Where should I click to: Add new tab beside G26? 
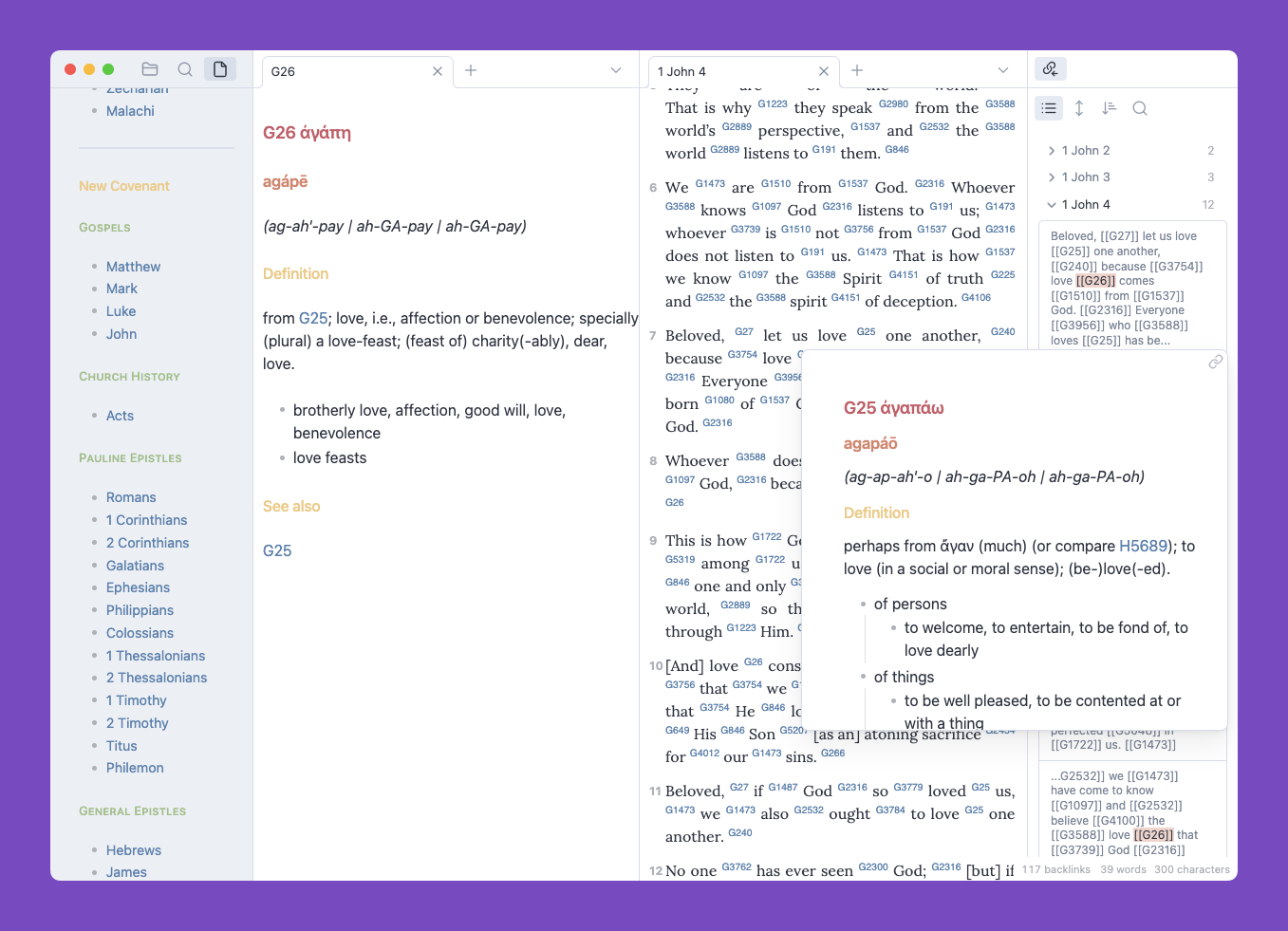pos(471,70)
